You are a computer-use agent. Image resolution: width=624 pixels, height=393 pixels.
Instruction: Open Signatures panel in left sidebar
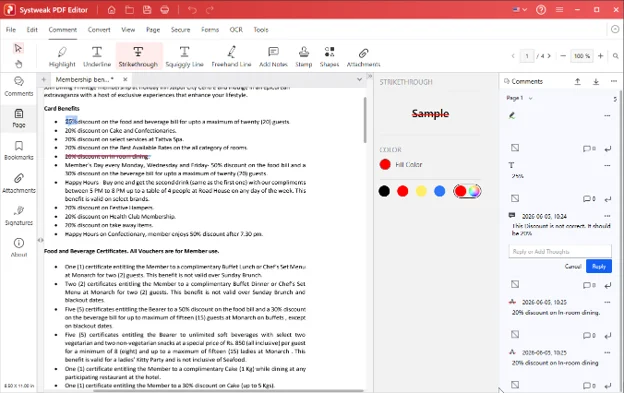[x=19, y=215]
